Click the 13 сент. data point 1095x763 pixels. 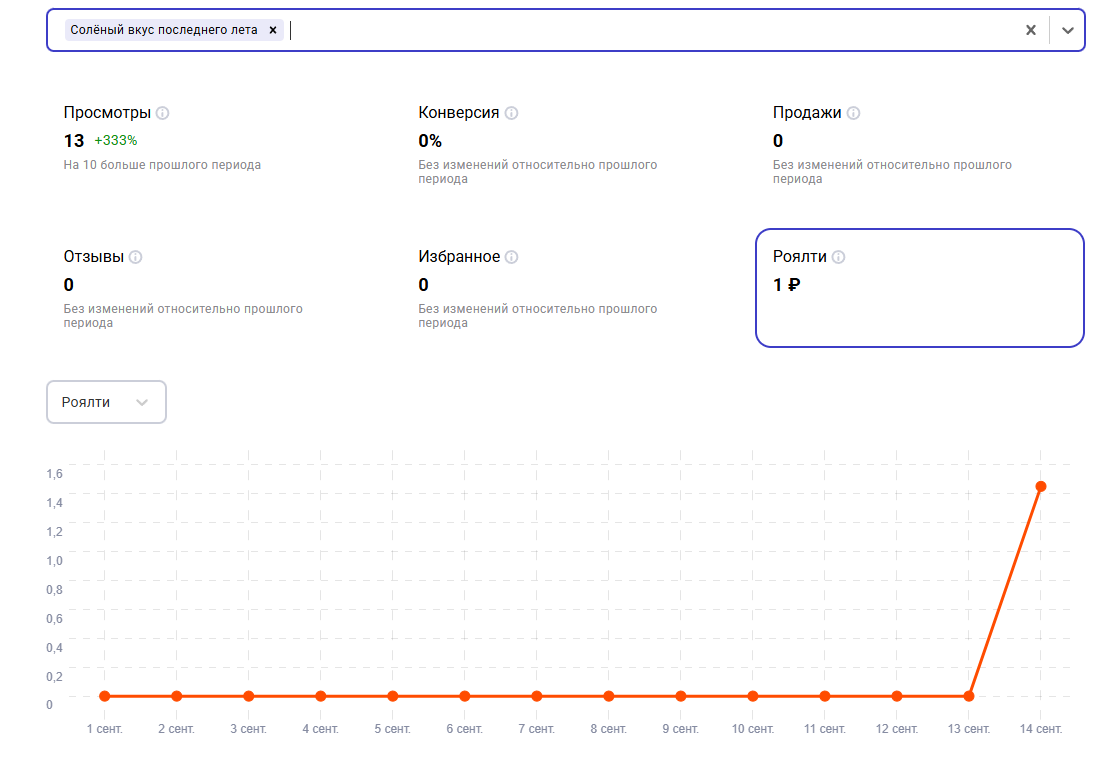969,696
